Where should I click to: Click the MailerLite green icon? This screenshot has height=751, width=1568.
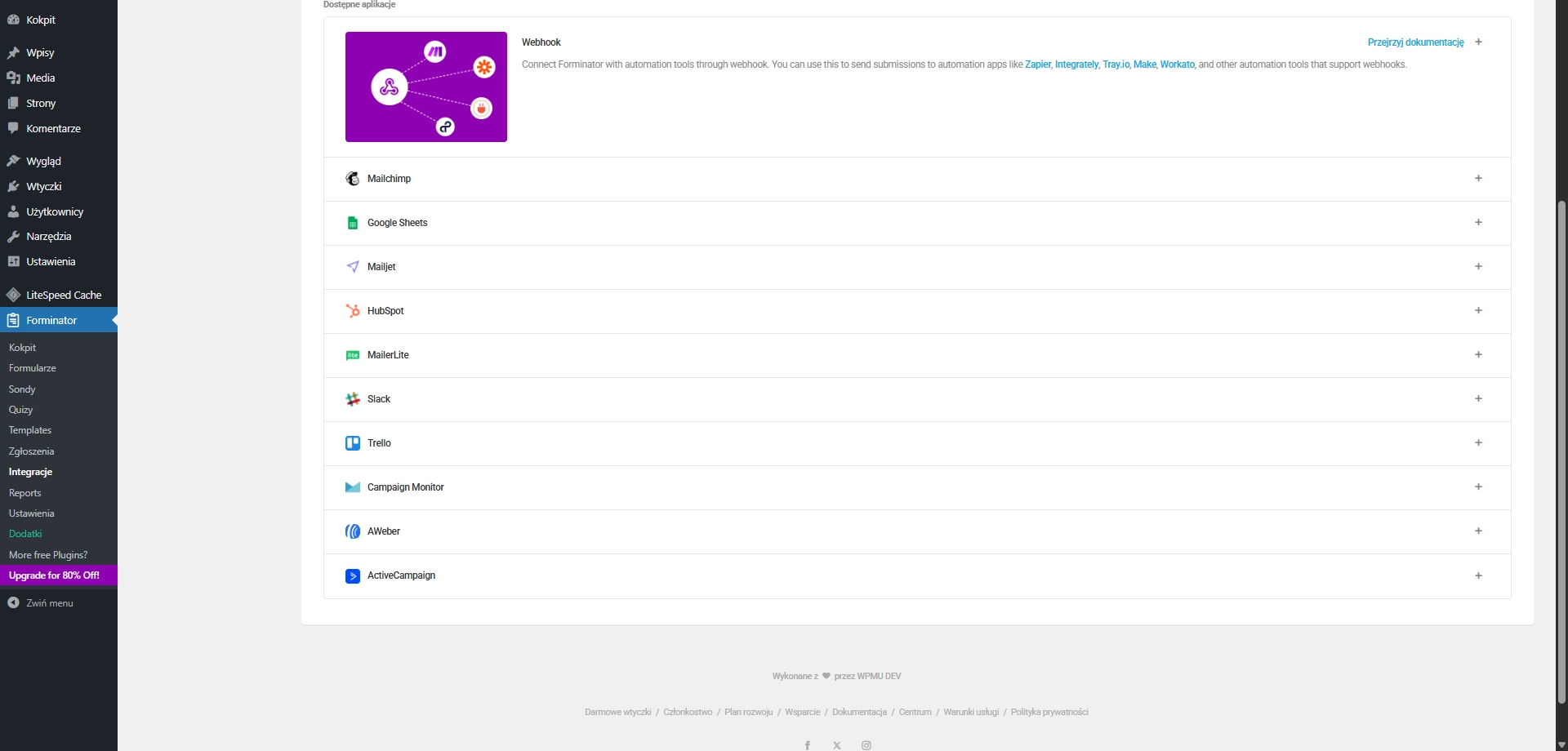353,355
